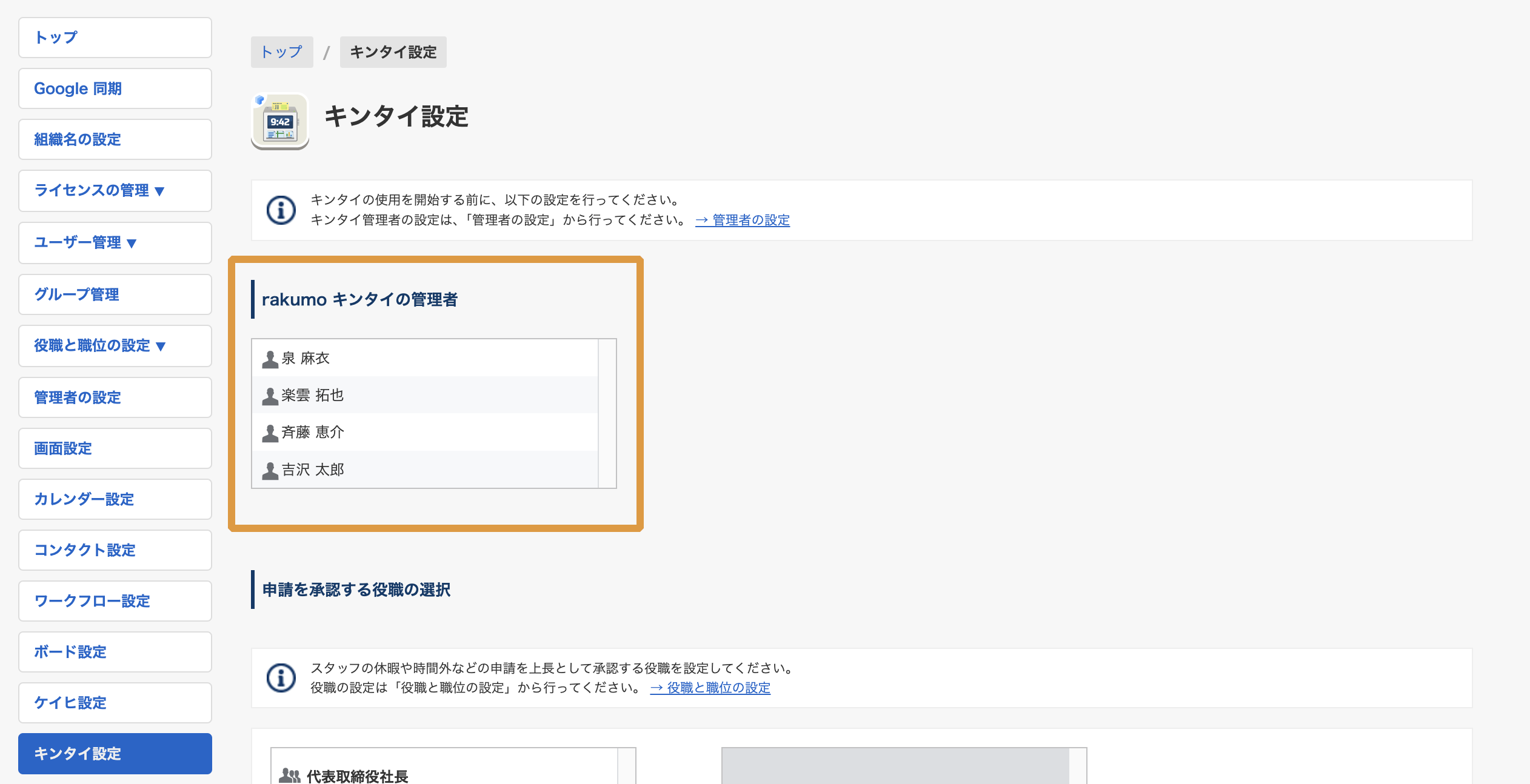Open グループ管理 in the sidebar
This screenshot has width=1530, height=784.
tap(115, 294)
